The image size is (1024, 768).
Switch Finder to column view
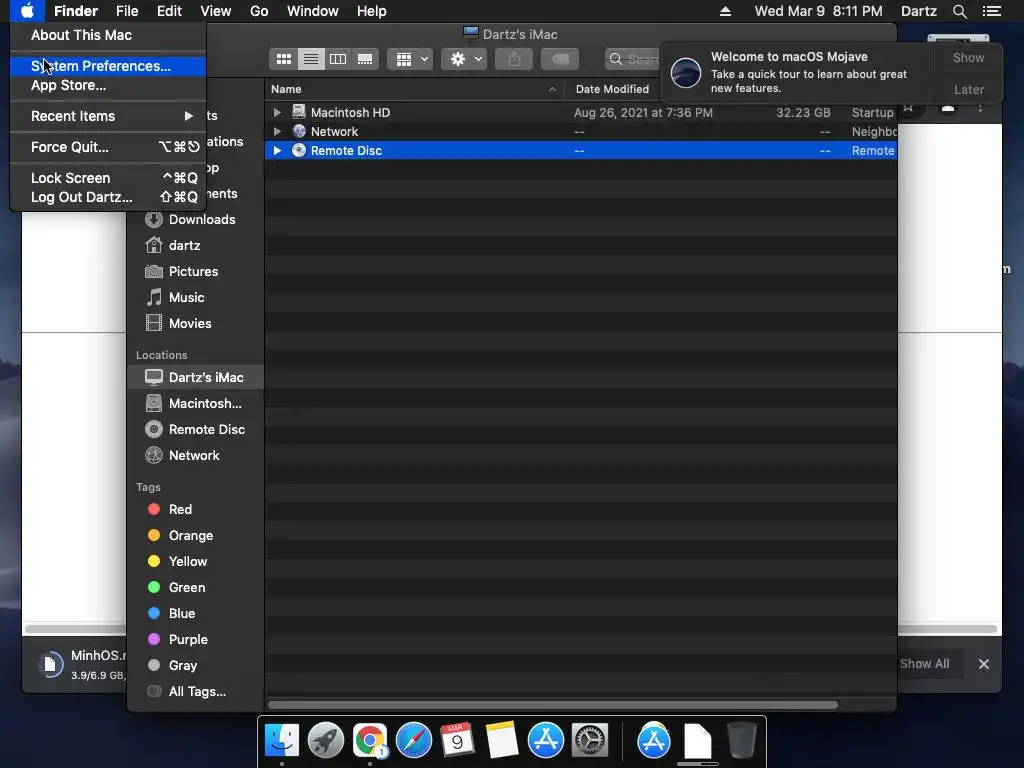[x=338, y=59]
